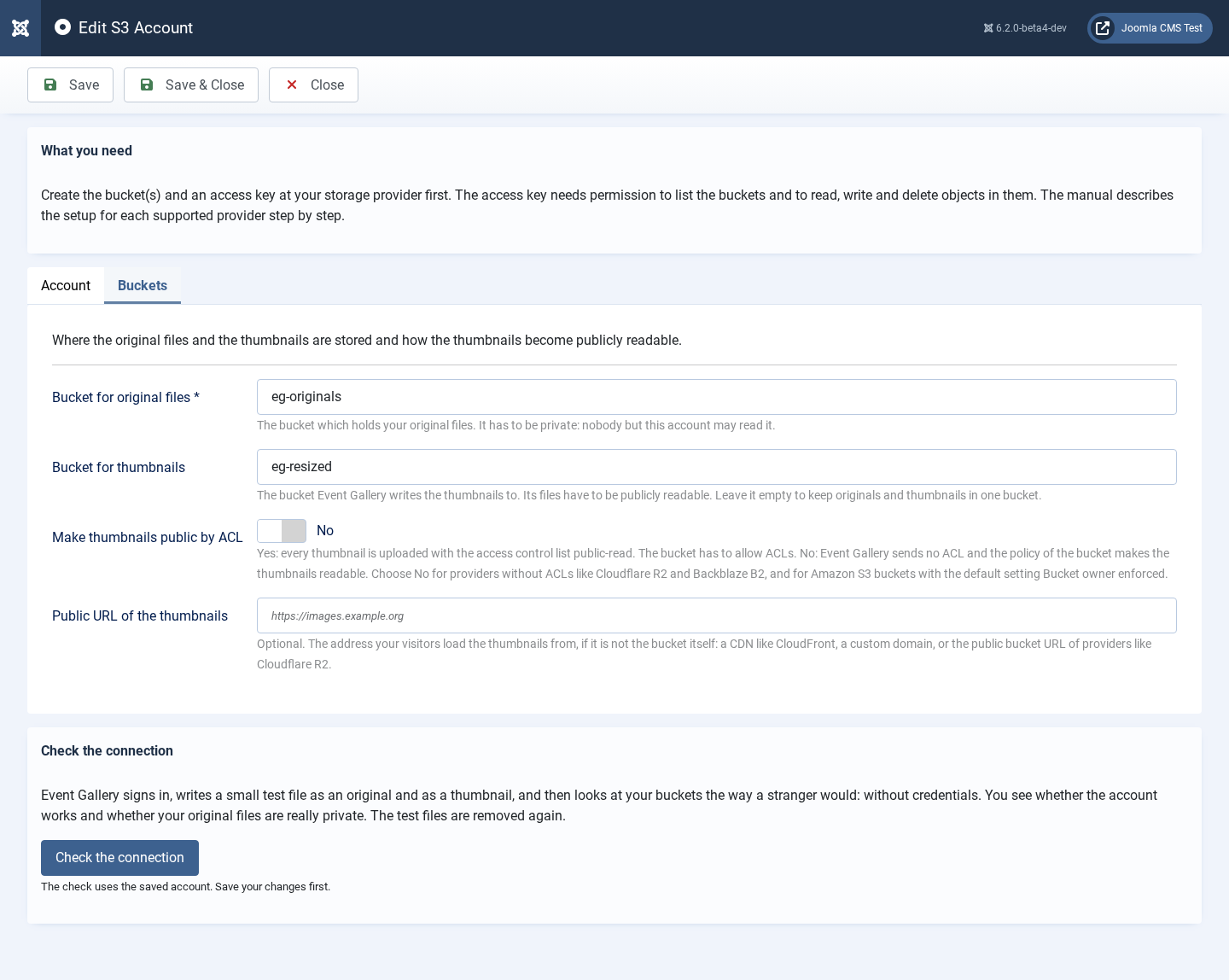
Task: Switch to the Account tab
Action: 66,285
